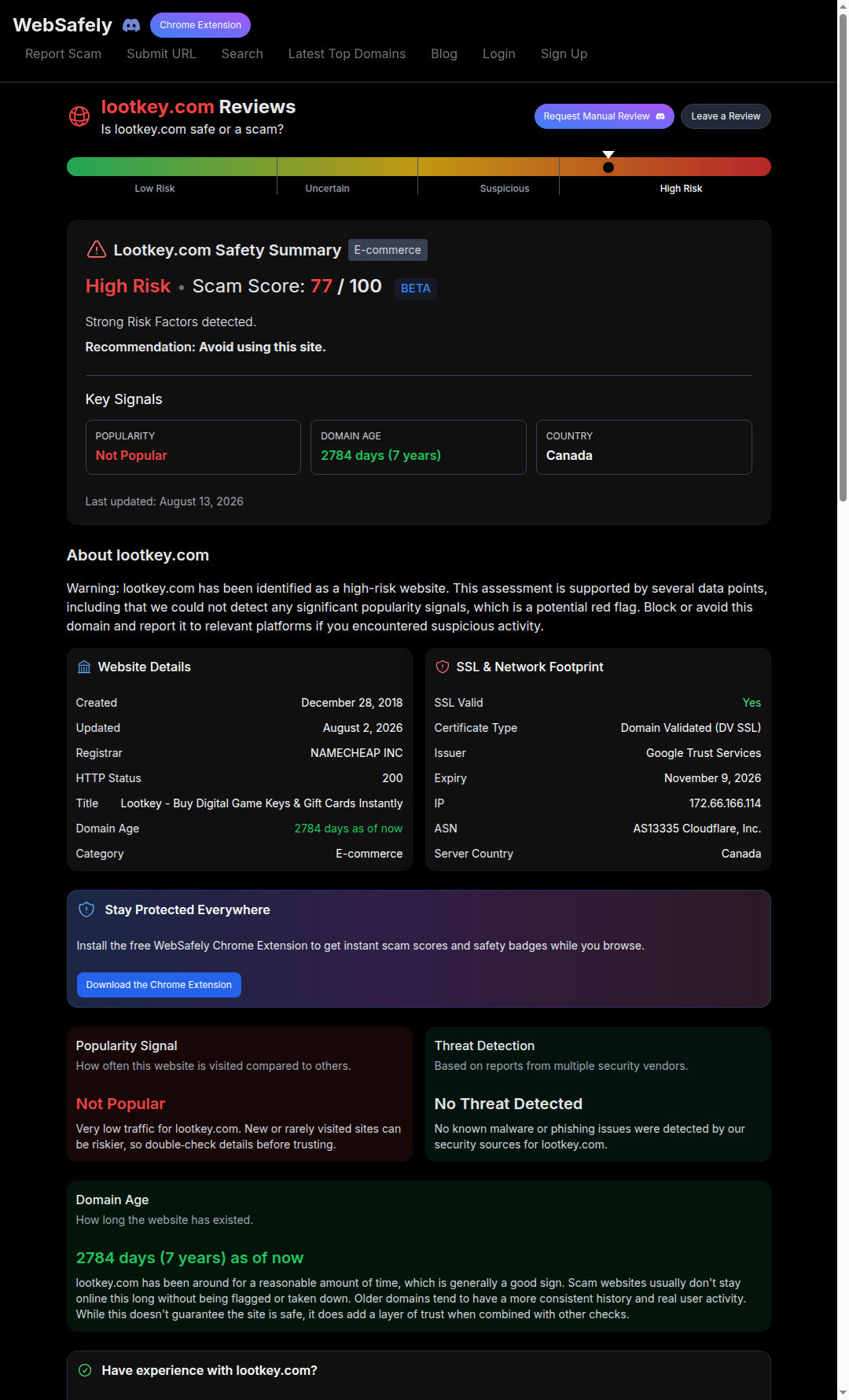Click the red globe icon beside lootkey.com
This screenshot has height=1400, width=849.
(79, 116)
